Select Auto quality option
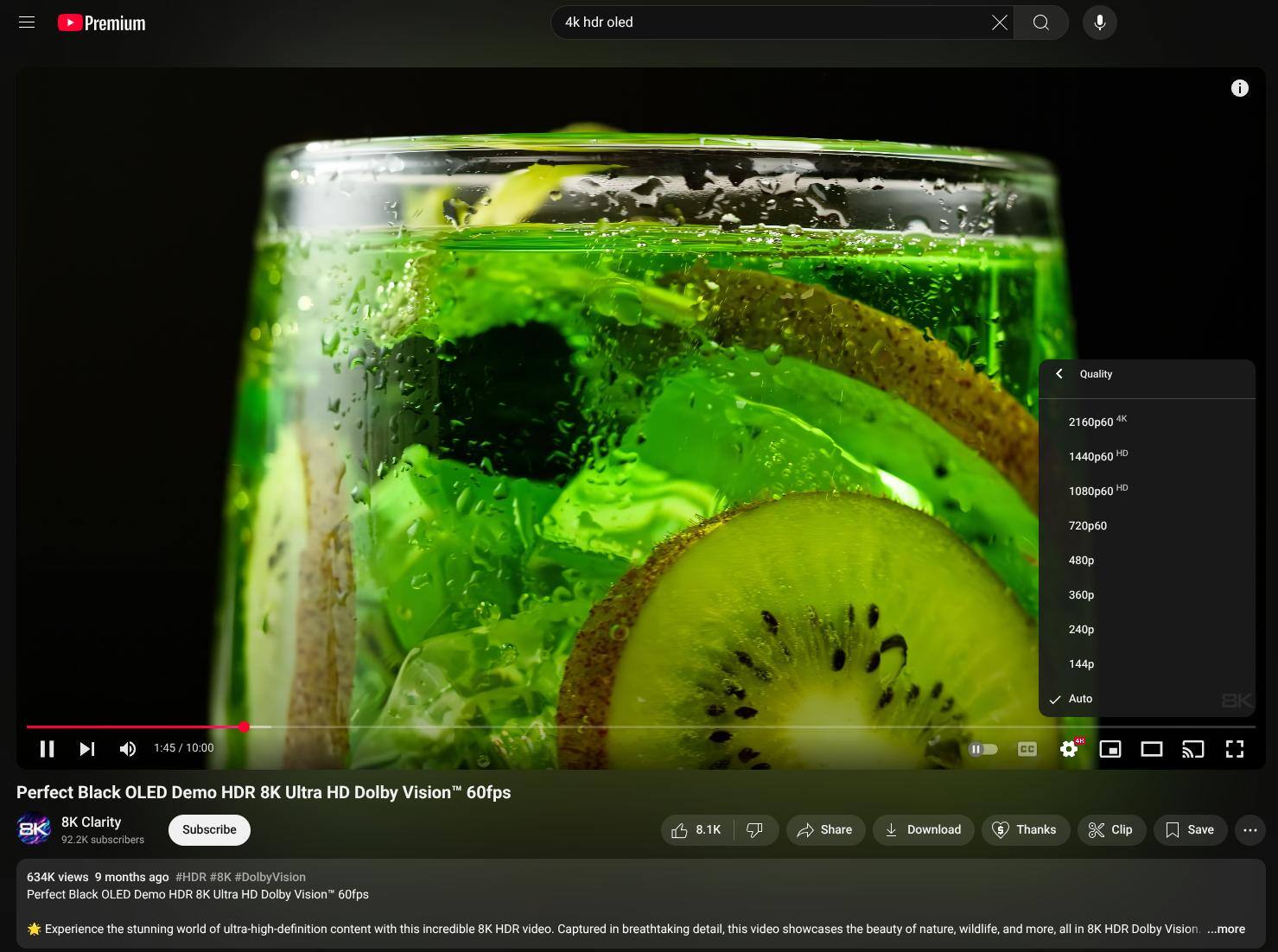This screenshot has width=1278, height=952. (1080, 699)
